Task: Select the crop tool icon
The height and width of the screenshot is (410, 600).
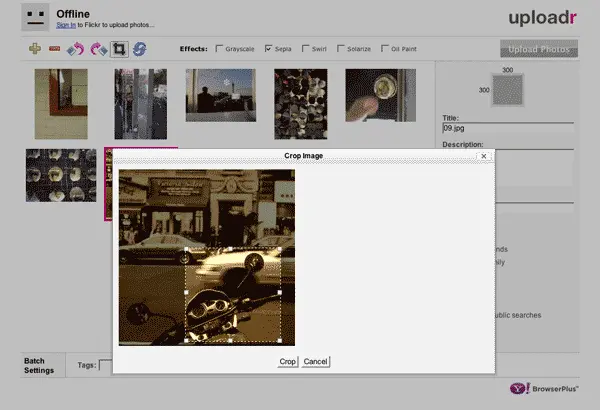Action: (119, 49)
